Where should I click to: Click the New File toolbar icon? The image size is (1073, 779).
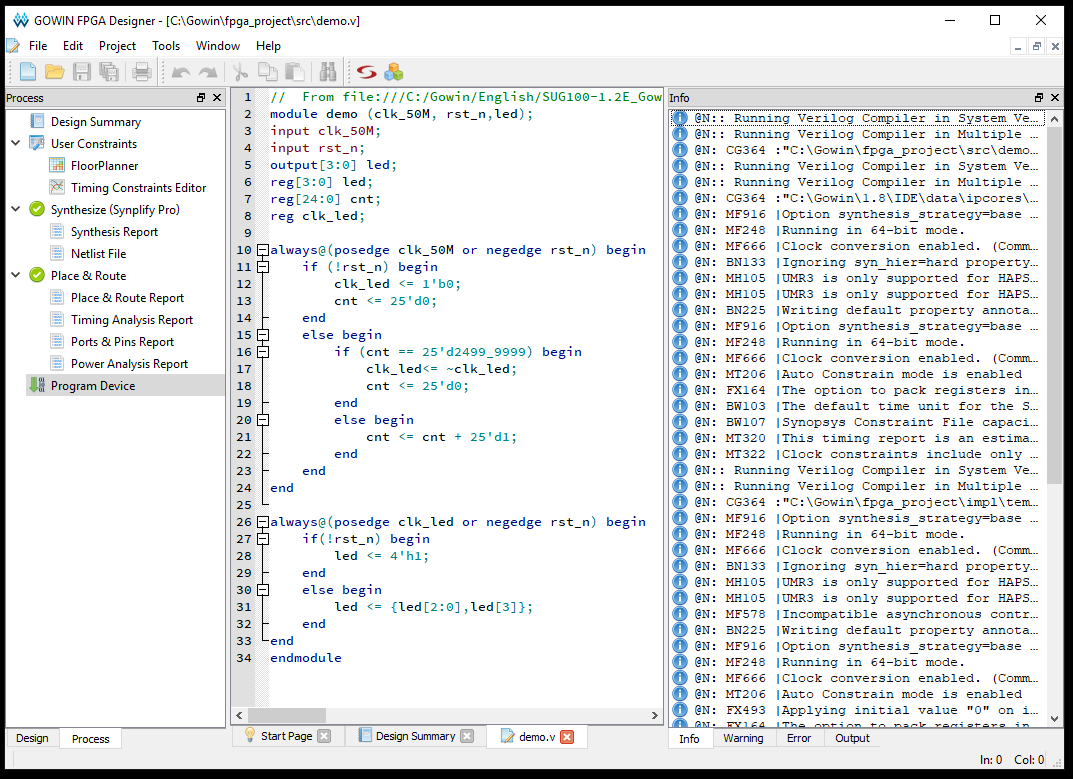click(28, 72)
